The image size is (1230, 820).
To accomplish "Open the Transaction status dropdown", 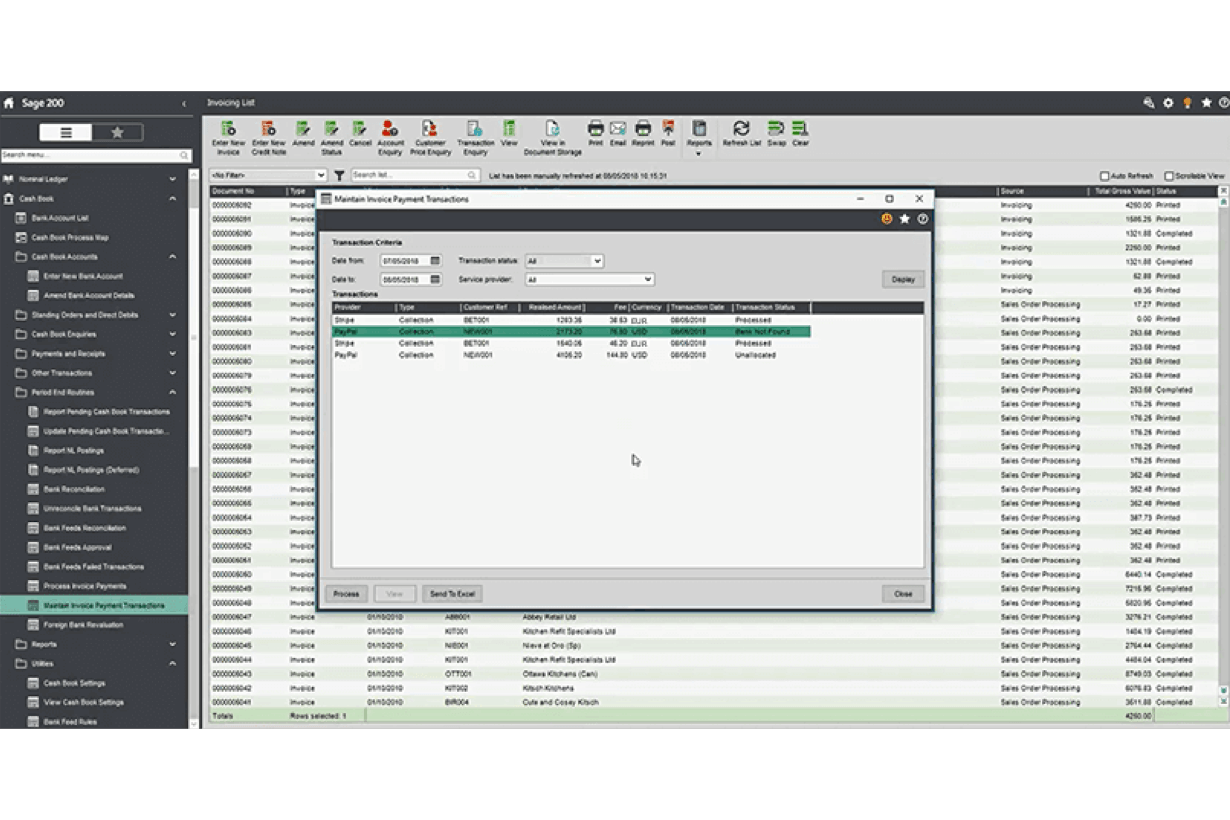I will (597, 259).
